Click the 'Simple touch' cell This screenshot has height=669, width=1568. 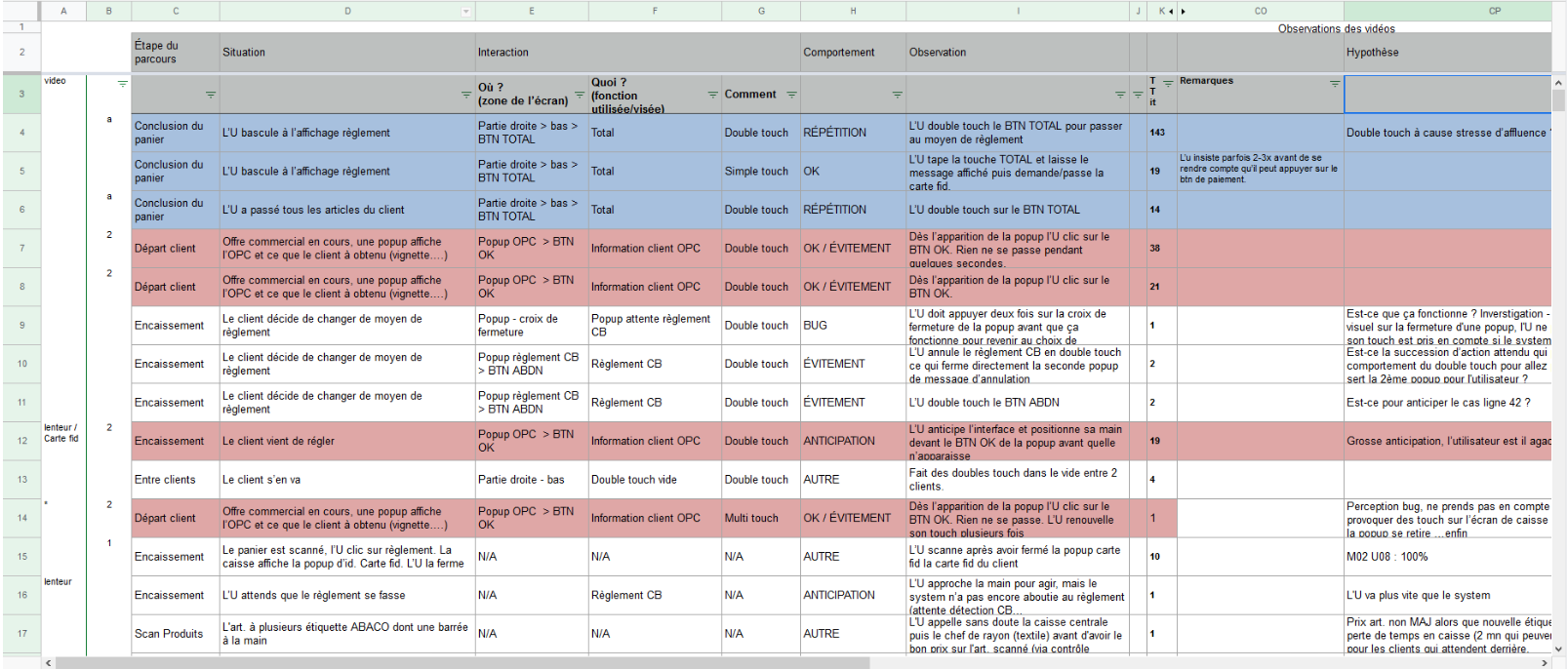(761, 171)
